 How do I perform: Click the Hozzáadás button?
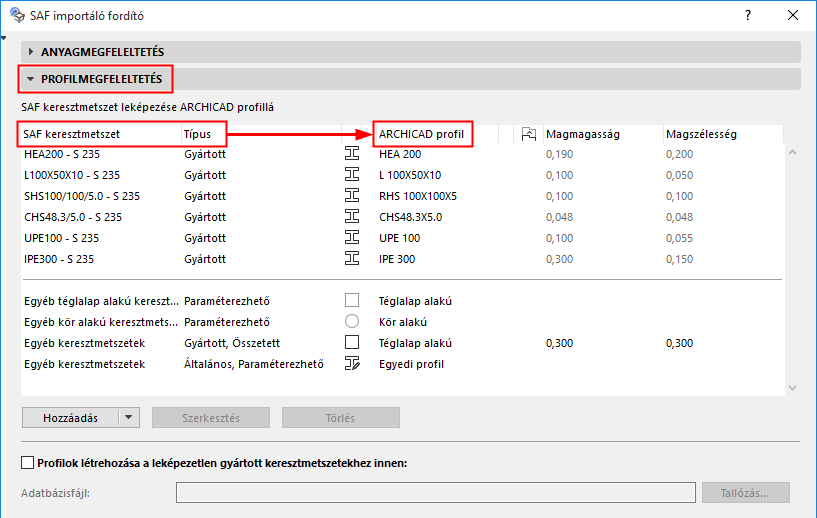[70, 418]
